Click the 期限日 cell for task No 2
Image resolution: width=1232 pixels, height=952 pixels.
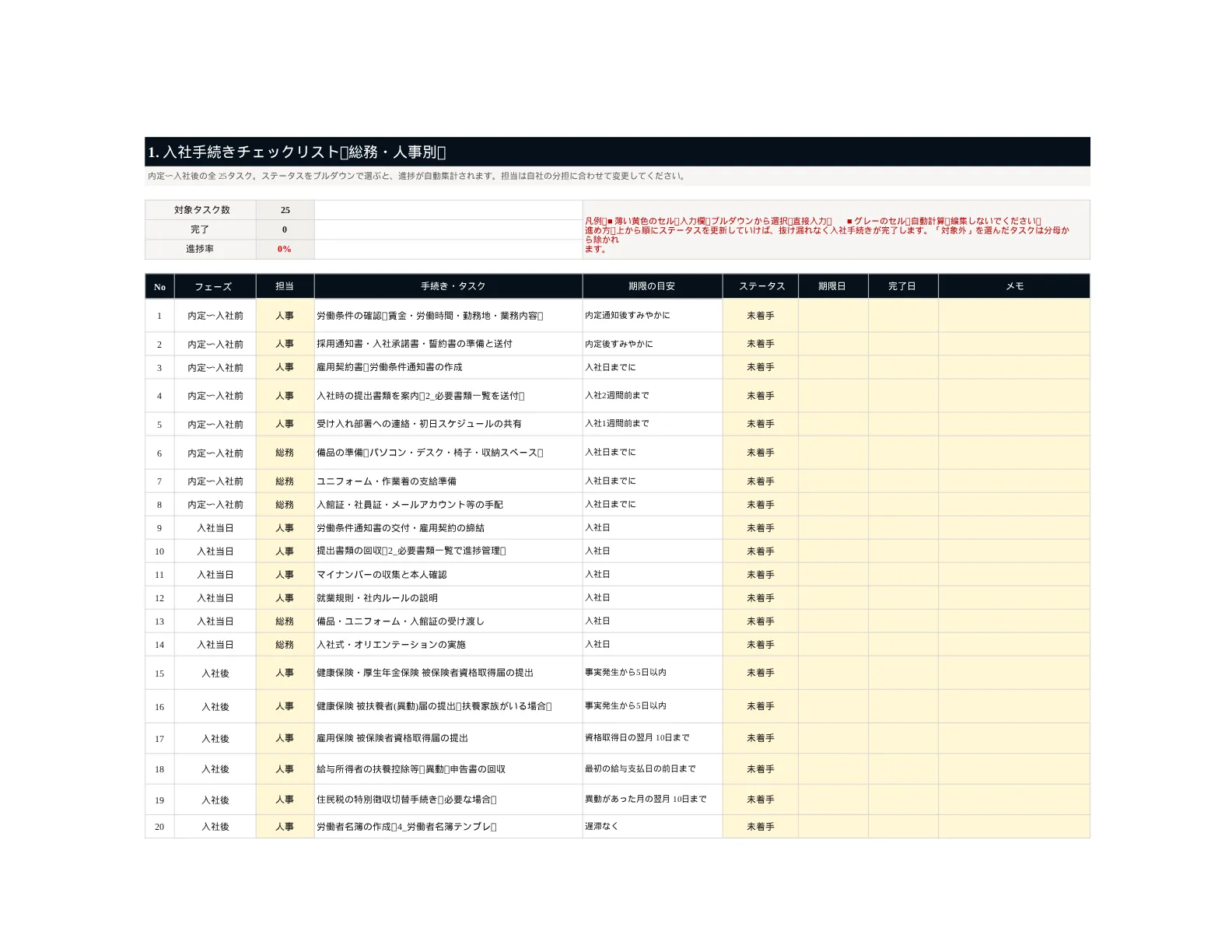coord(833,344)
